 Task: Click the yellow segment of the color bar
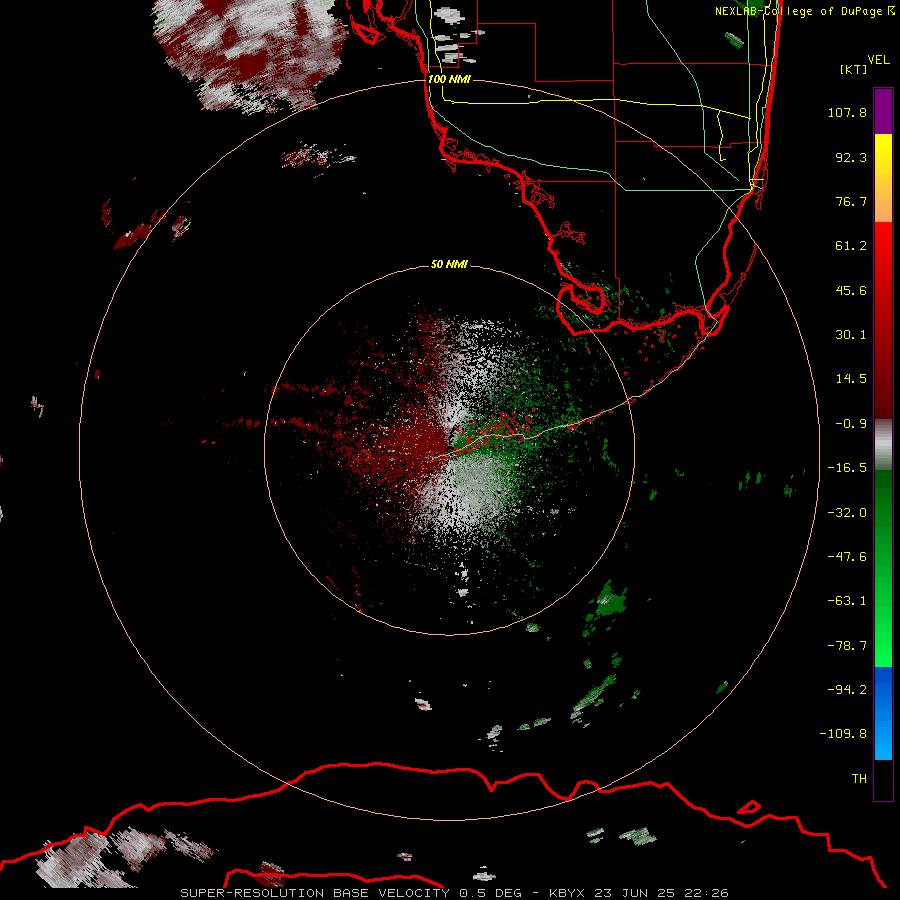pos(883,178)
